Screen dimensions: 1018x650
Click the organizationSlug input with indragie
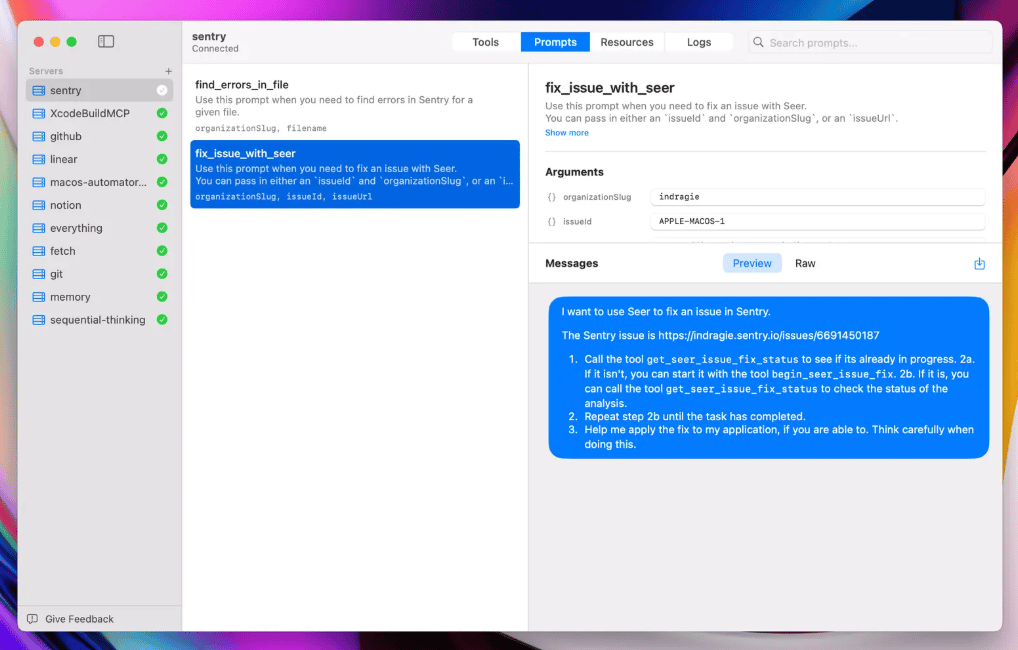(x=817, y=197)
